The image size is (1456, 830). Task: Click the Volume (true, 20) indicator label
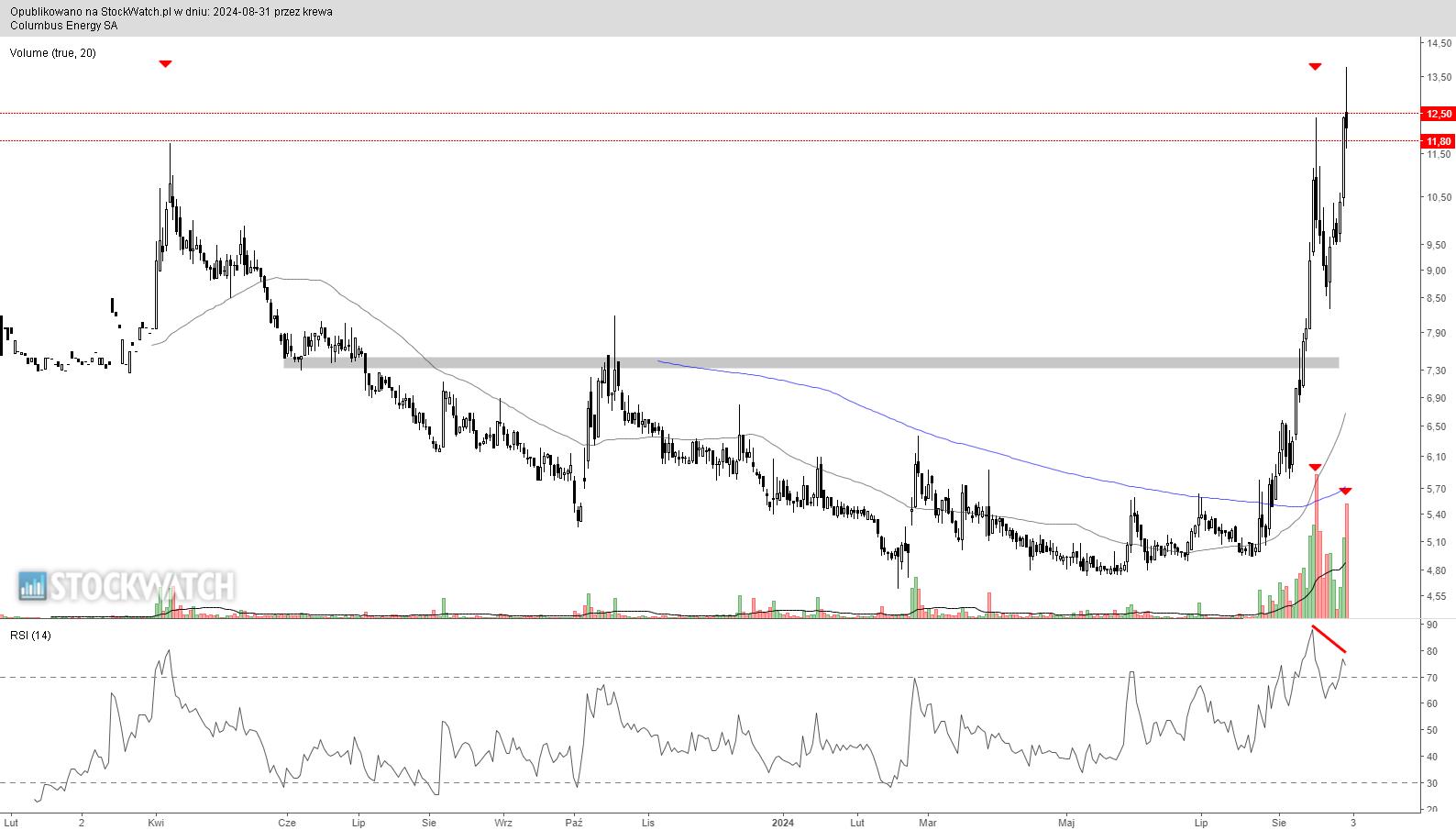click(x=52, y=53)
